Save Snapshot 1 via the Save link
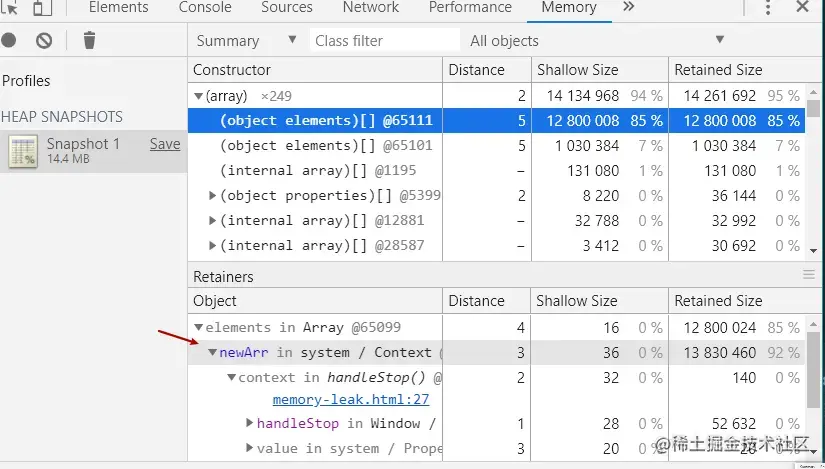Image resolution: width=825 pixels, height=469 pixels. point(165,144)
